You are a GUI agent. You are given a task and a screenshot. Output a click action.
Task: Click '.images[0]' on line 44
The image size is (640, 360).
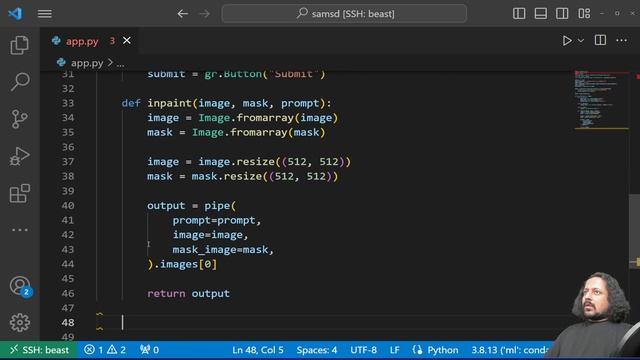185,264
